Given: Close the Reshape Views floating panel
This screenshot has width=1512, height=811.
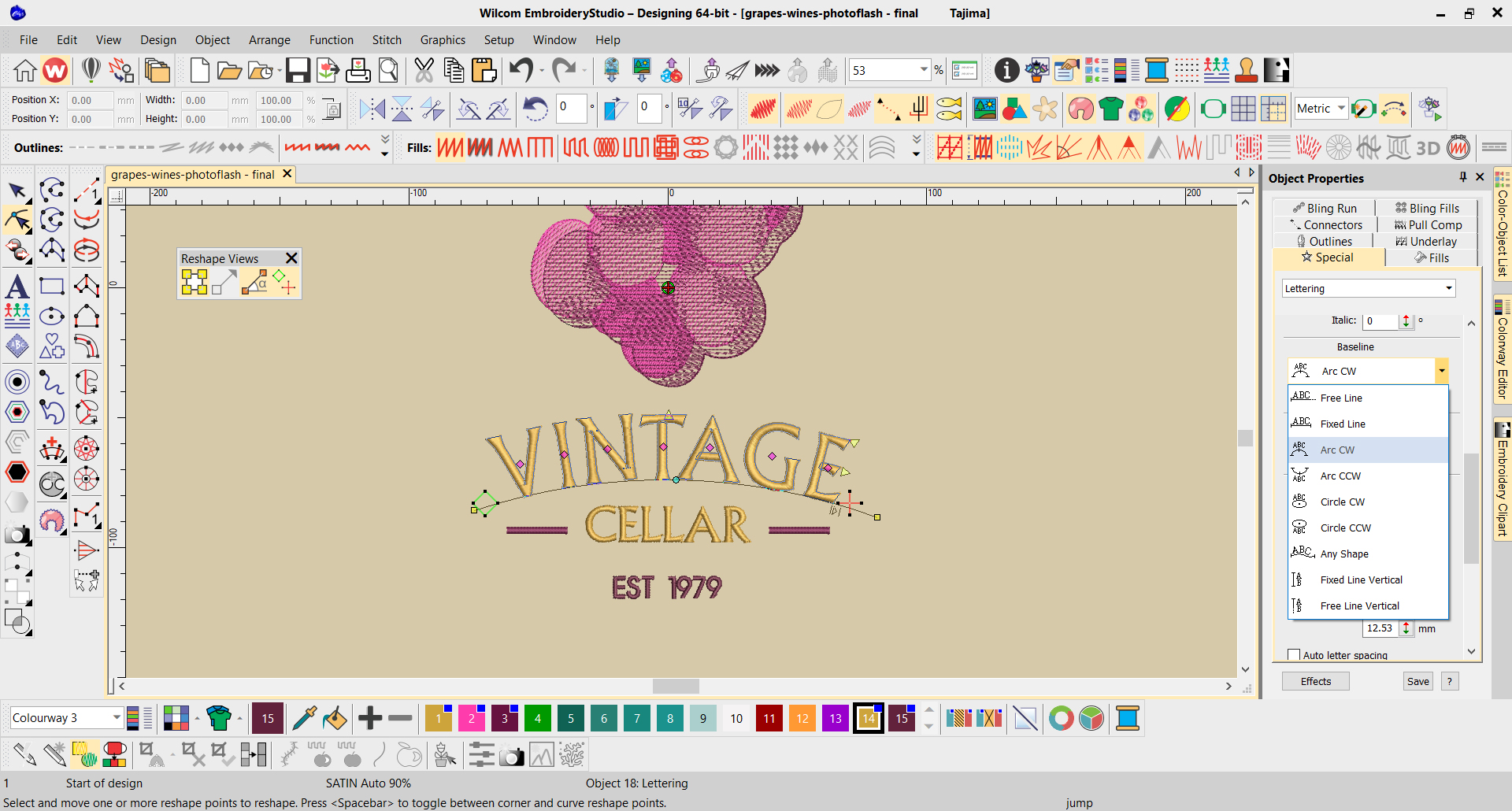Looking at the screenshot, I should [291, 257].
